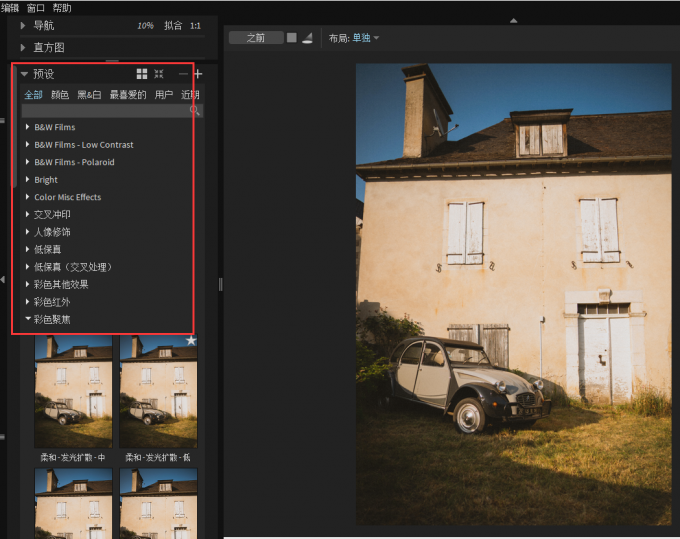Click the plus icon to add preset
Screen dimensions: 680x539
point(198,74)
